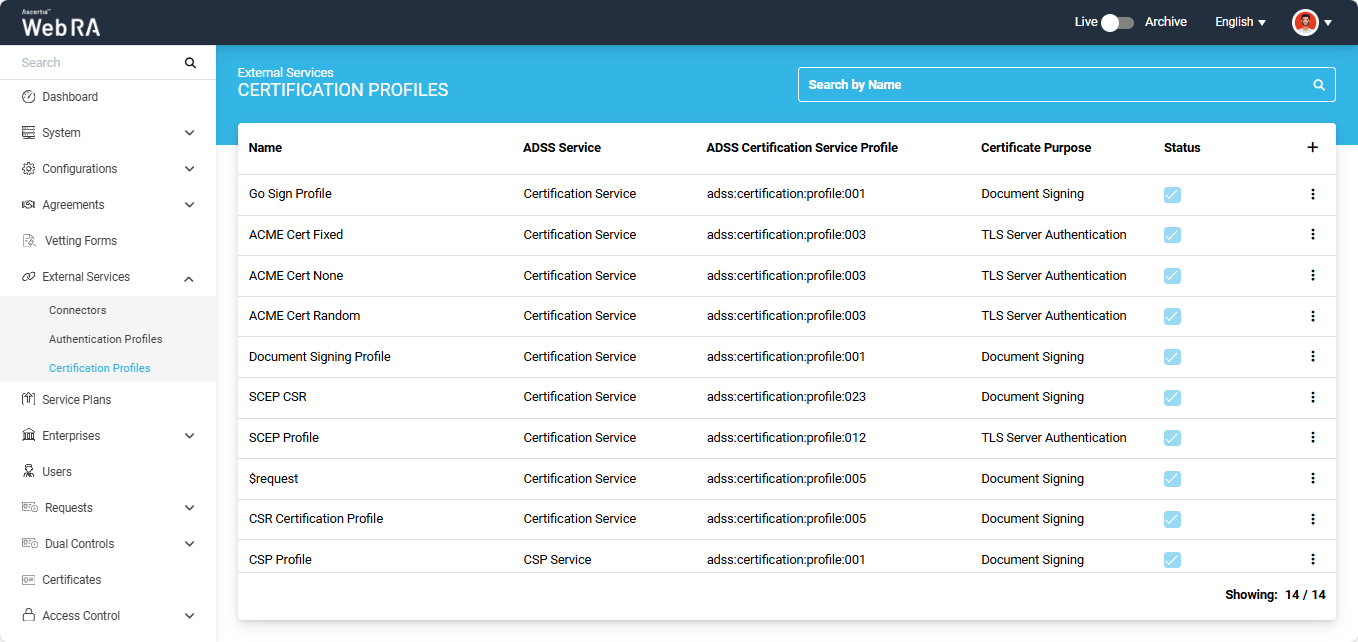Image resolution: width=1358 pixels, height=642 pixels.
Task: Click the plus icon to add profile
Action: pos(1312,147)
